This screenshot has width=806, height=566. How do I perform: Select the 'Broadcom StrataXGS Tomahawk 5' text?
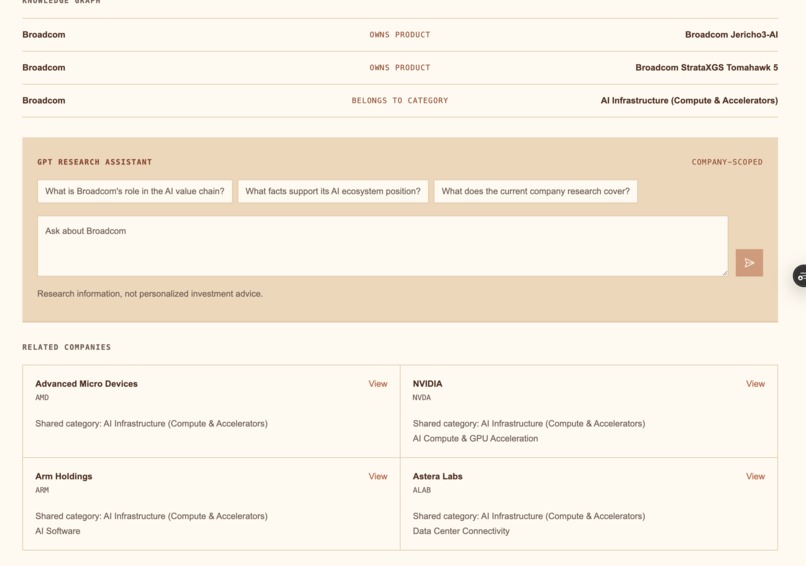click(x=706, y=67)
